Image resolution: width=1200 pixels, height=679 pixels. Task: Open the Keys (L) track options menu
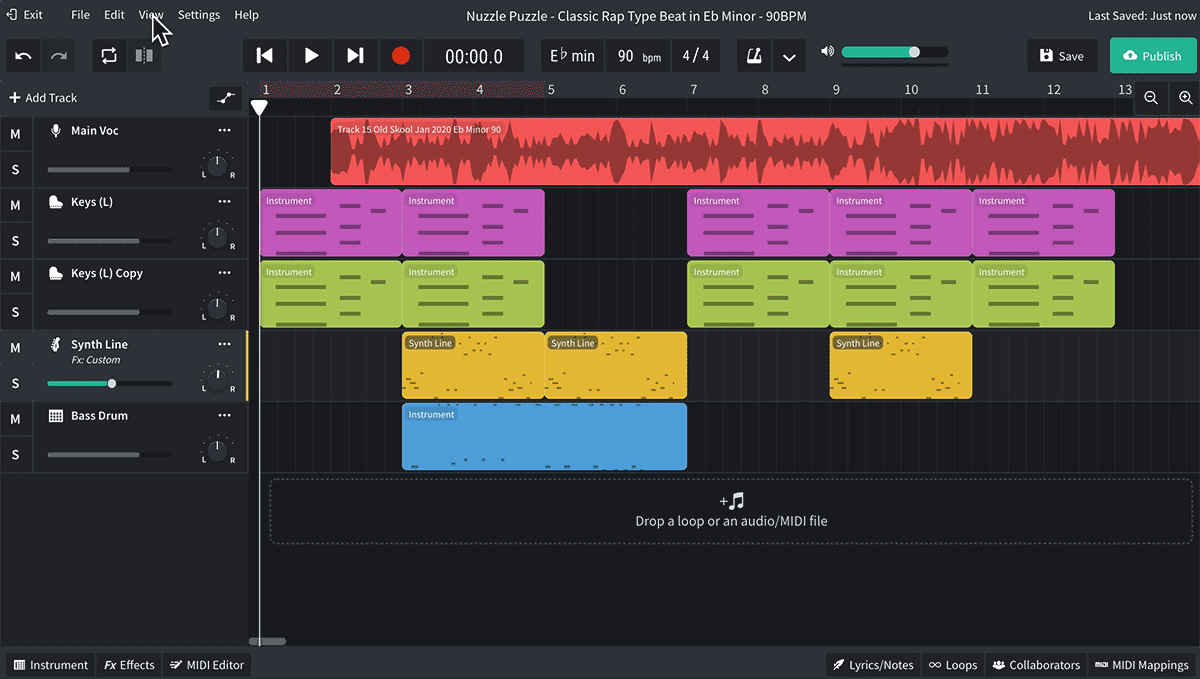tap(225, 201)
